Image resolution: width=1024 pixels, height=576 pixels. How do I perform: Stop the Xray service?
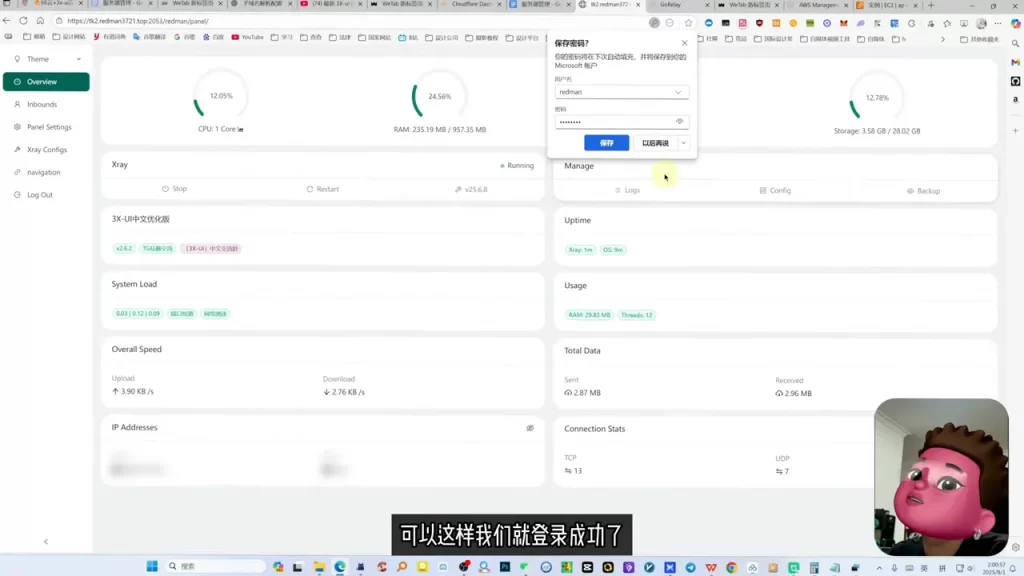pos(174,189)
